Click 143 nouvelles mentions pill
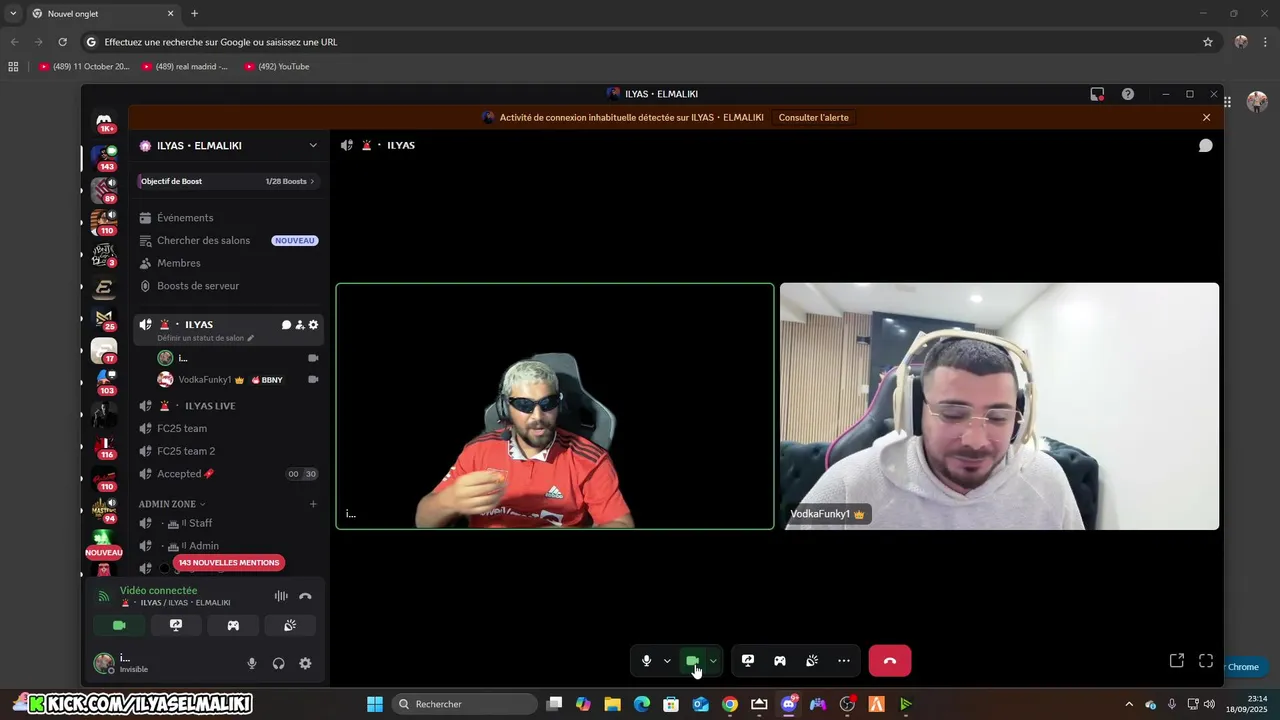 pos(229,563)
